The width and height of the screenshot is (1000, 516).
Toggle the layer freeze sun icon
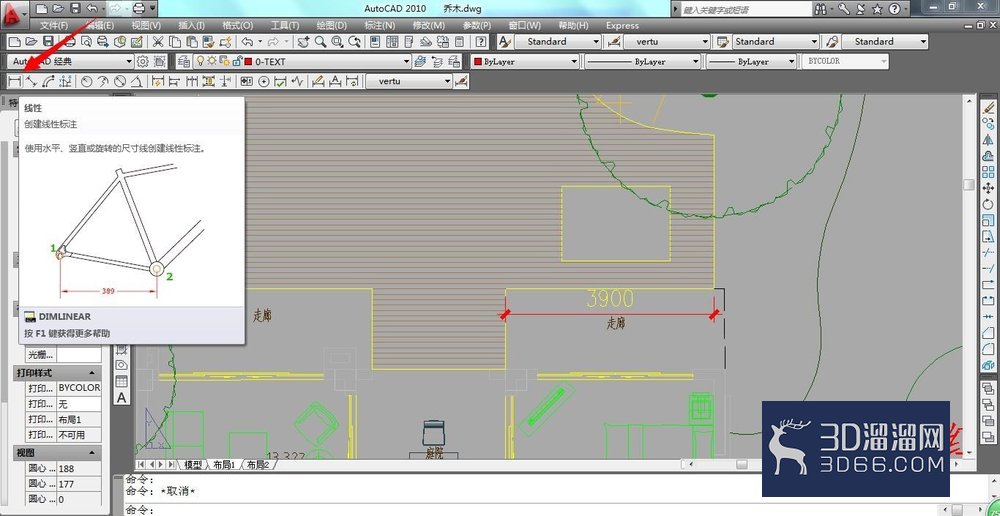[212, 61]
